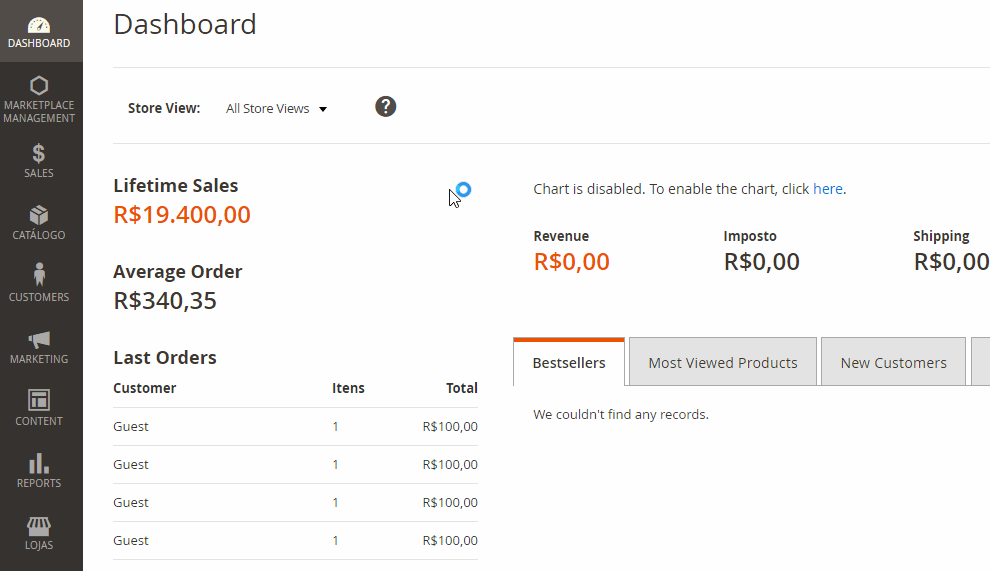Viewport: 990px width, 571px height.
Task: Switch to Most Viewed Products tab
Action: [x=723, y=363]
